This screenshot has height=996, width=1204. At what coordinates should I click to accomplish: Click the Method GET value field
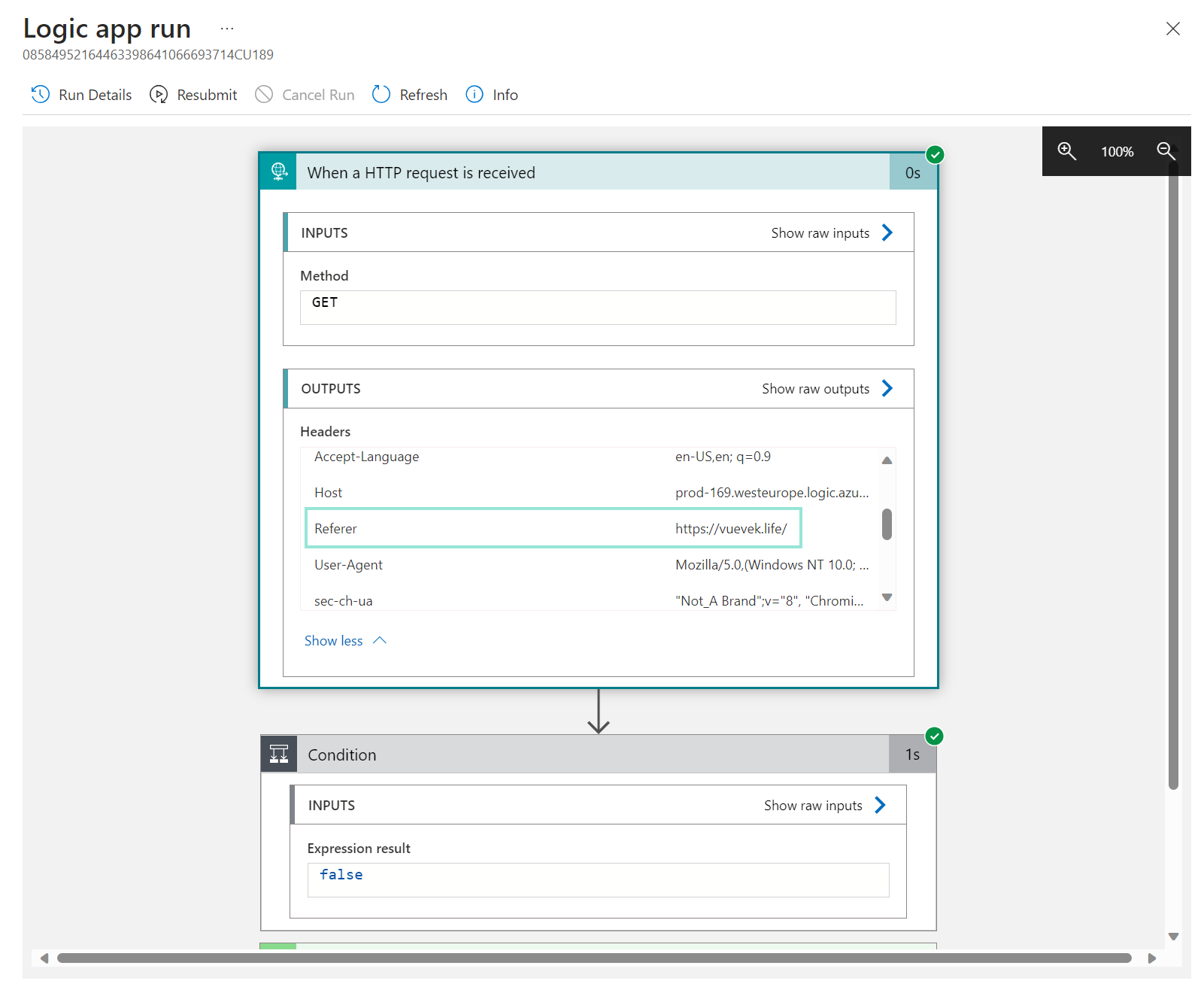[x=597, y=308]
